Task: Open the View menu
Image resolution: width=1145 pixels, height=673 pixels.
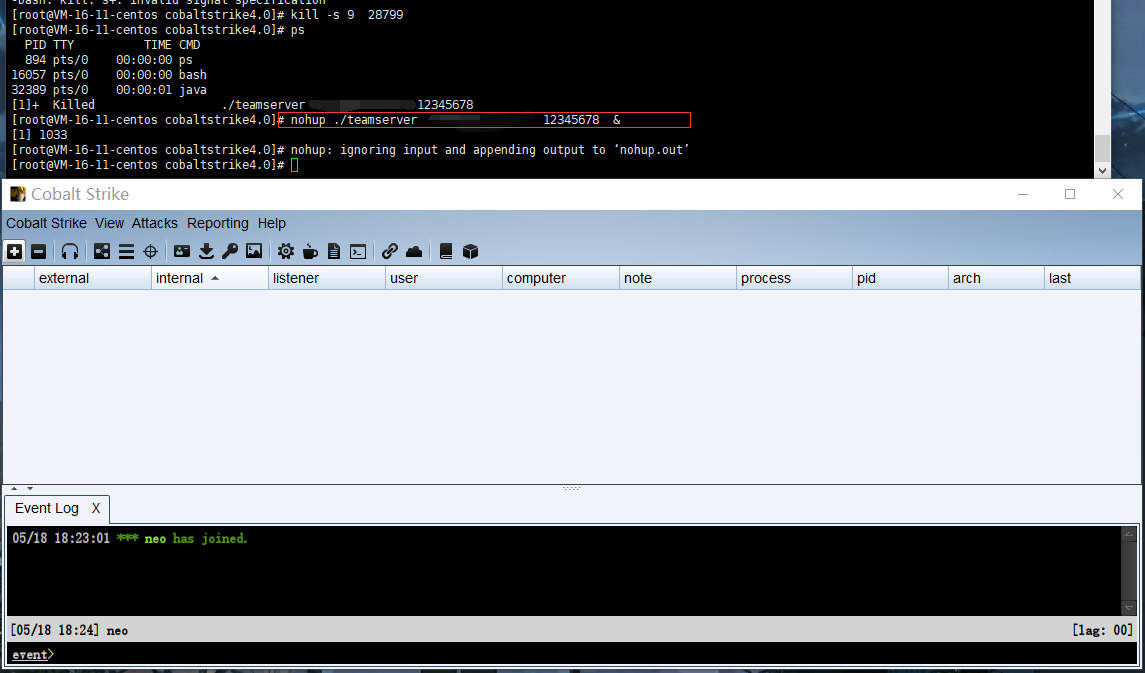Action: [x=110, y=223]
